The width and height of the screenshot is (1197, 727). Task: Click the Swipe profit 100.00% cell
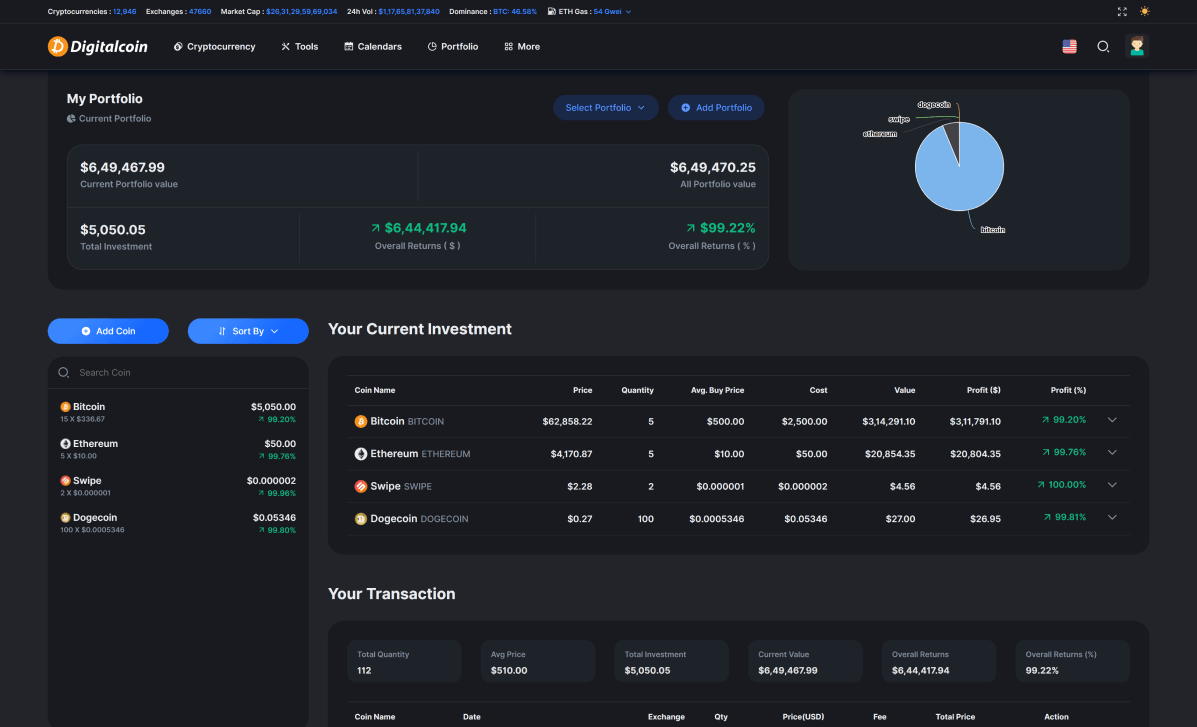pos(1061,485)
